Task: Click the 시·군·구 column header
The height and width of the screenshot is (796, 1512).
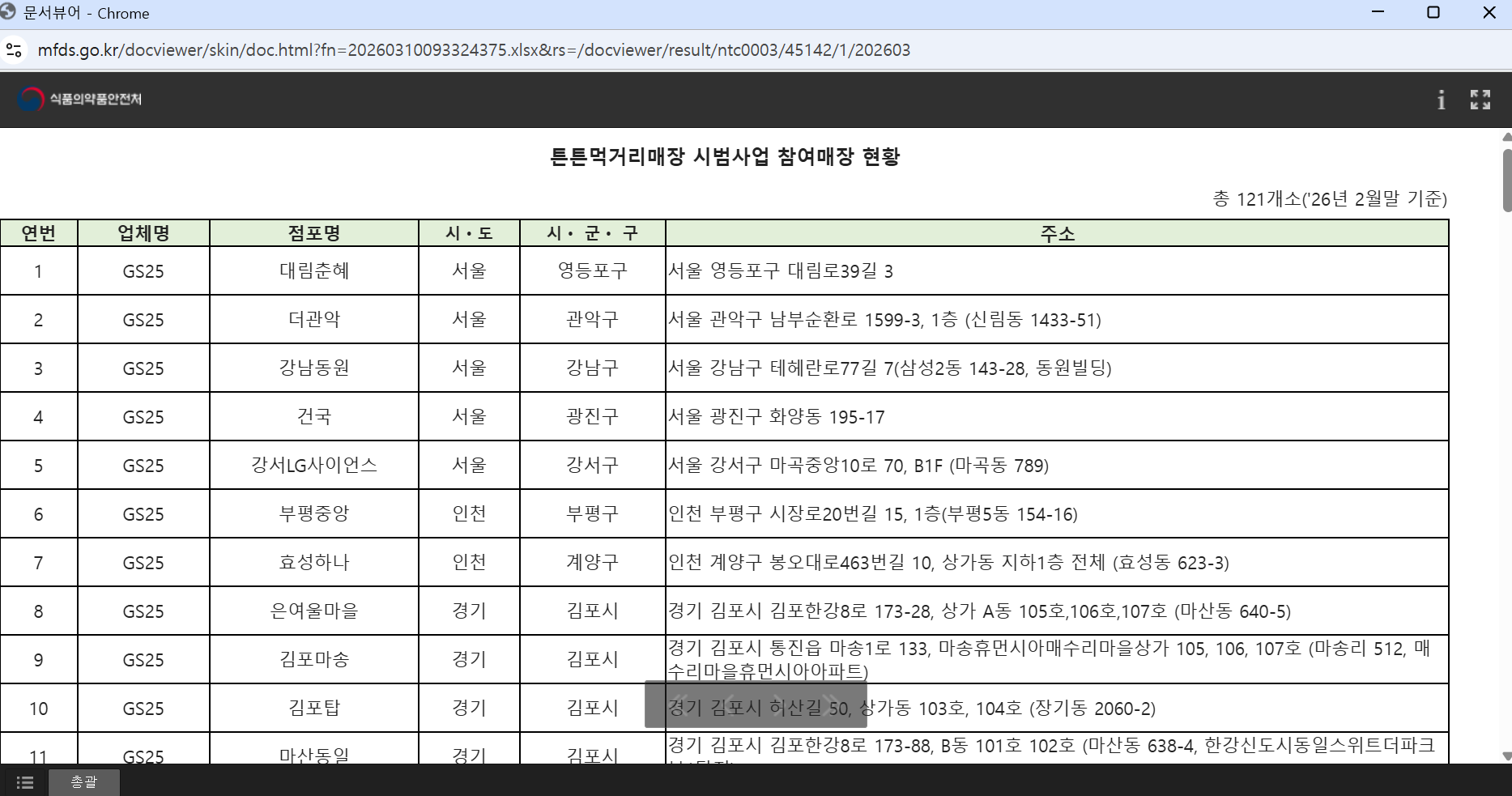Action: tap(593, 233)
